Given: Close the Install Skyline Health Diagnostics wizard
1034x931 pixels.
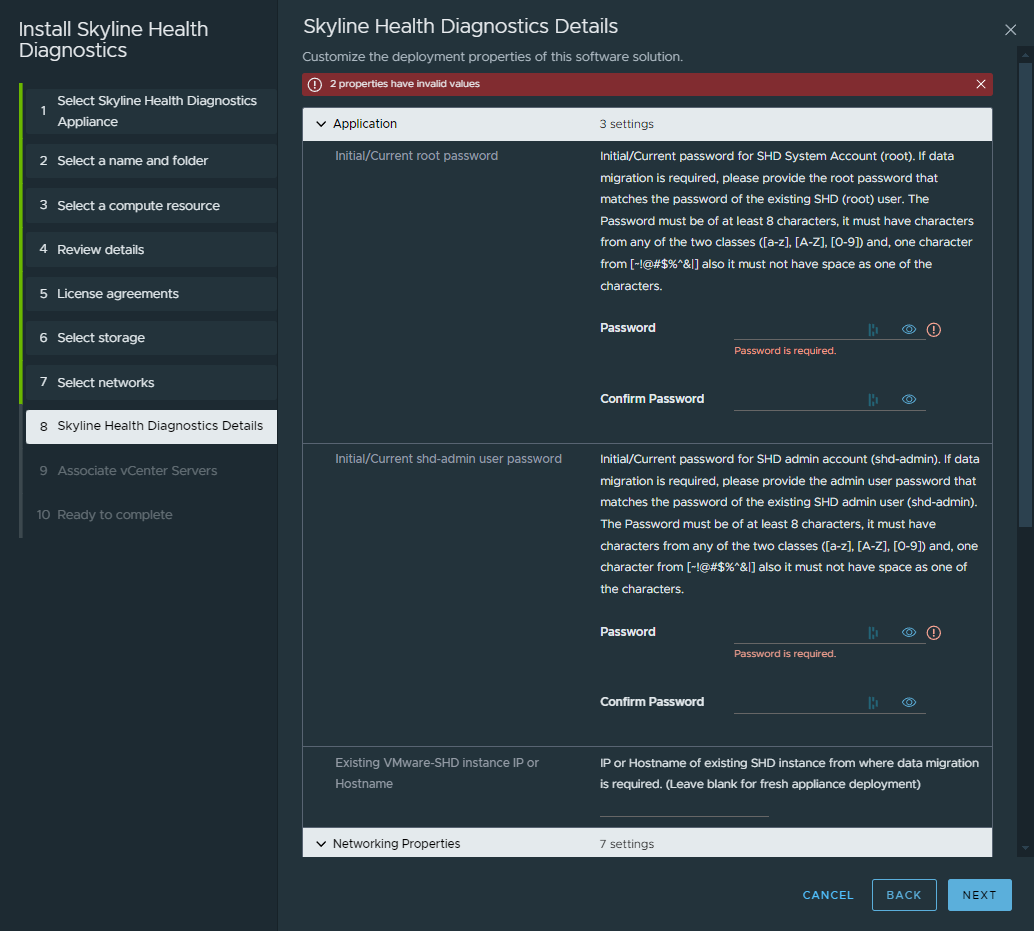Looking at the screenshot, I should pos(1010,30).
